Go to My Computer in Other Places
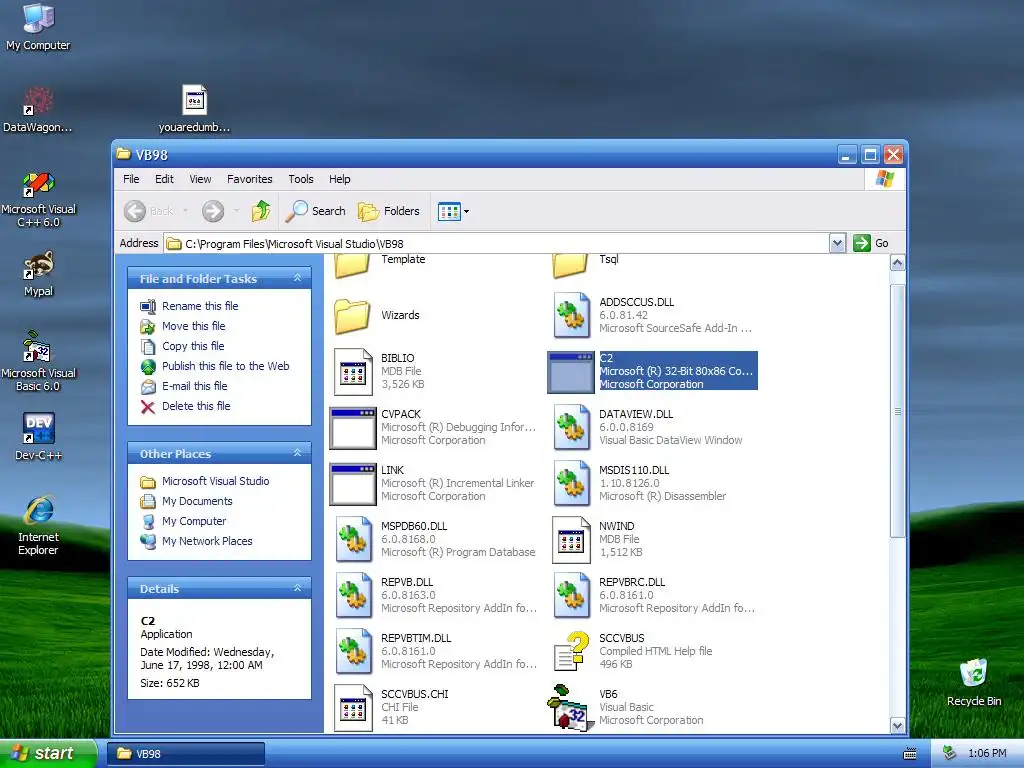1024x768 pixels. coord(194,521)
